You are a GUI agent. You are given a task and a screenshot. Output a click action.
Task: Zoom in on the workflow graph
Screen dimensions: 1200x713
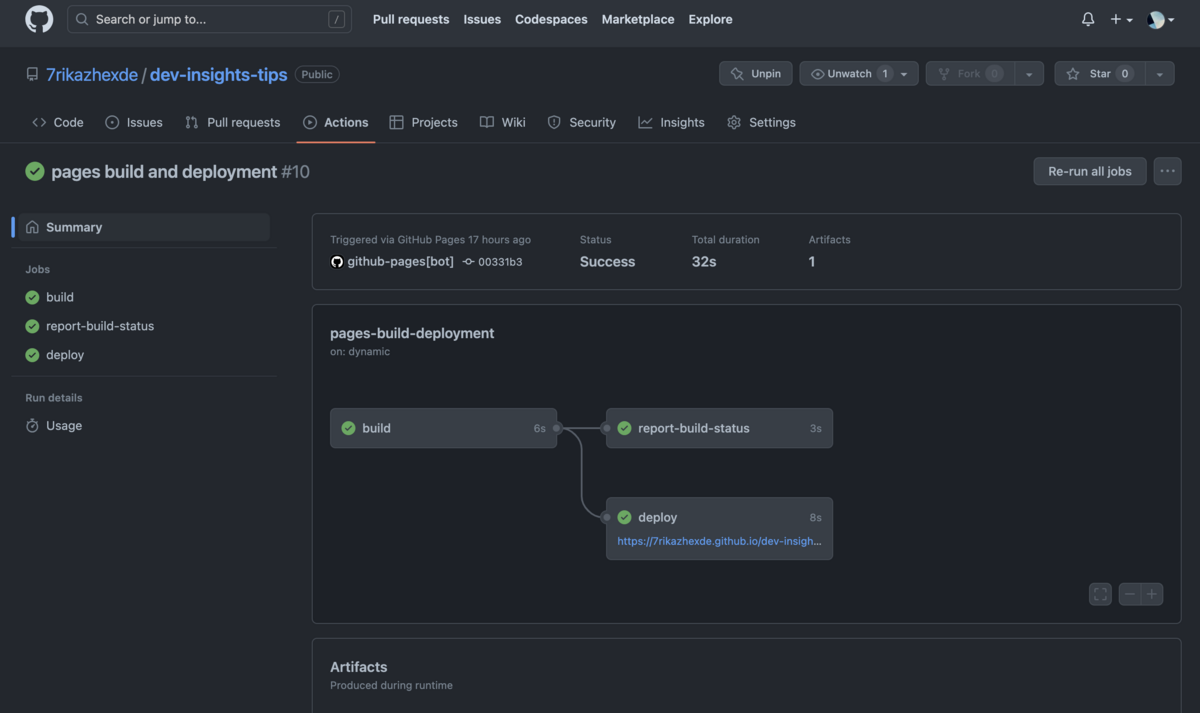pyautogui.click(x=1153, y=593)
